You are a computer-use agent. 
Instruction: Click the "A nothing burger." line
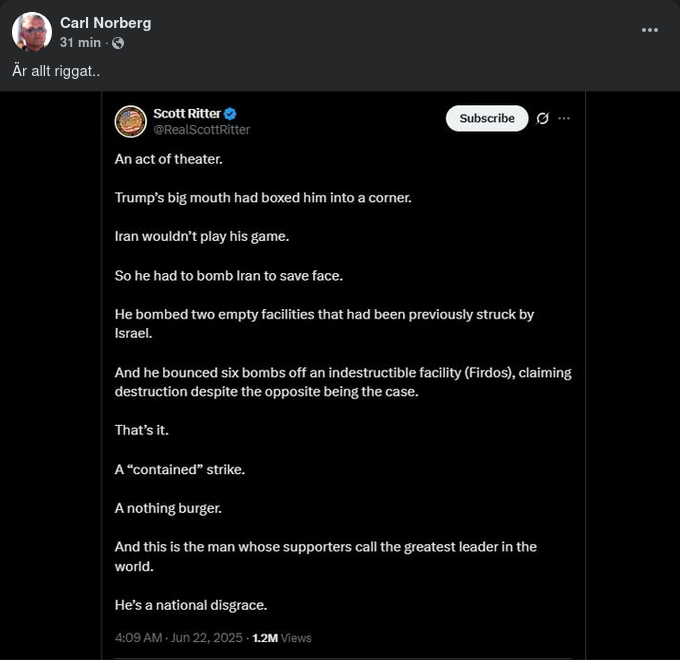coord(168,507)
